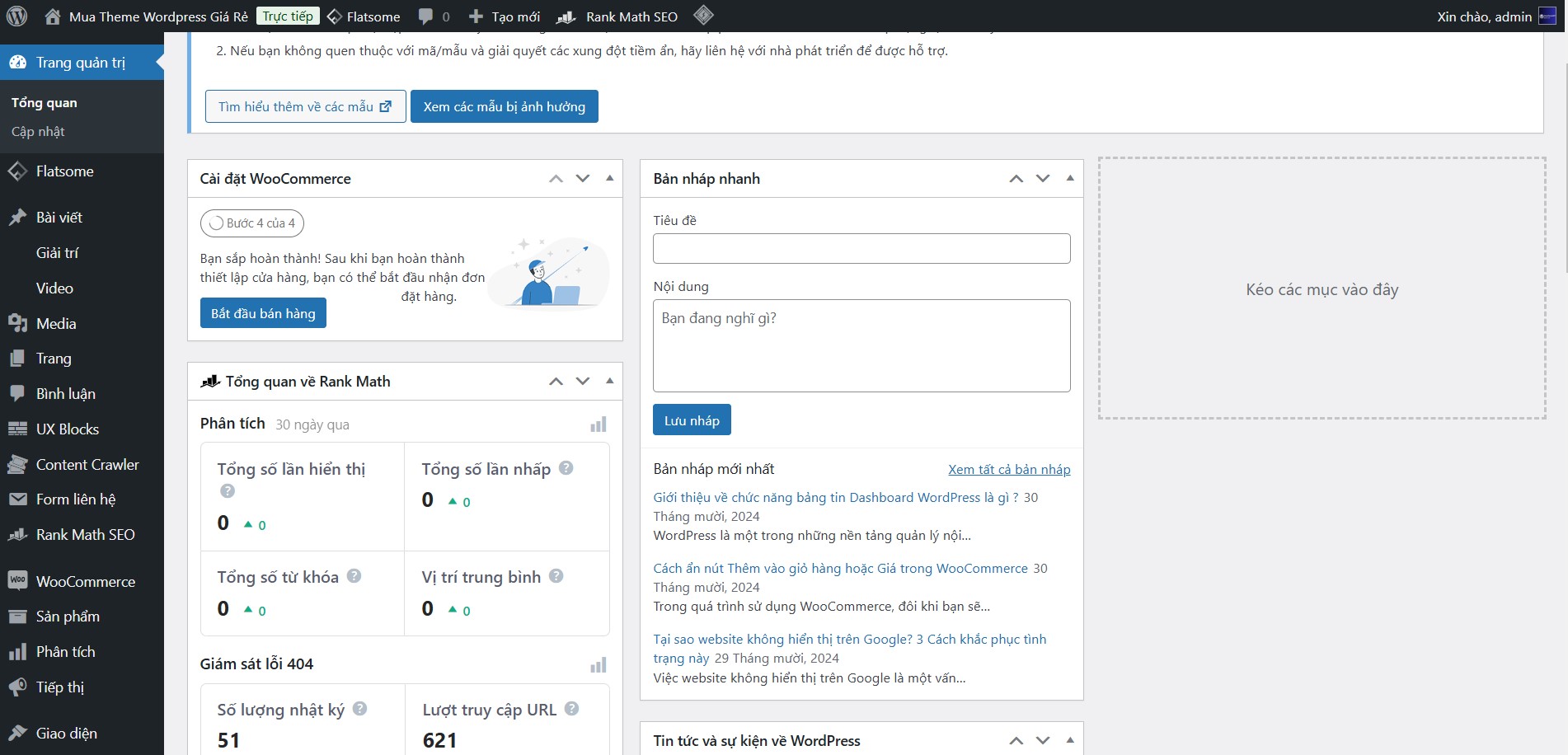Screen dimensions: 1568x755
Task: Open draft Giới thiệu về chức năng bảng tin Dashboard
Action: point(836,497)
